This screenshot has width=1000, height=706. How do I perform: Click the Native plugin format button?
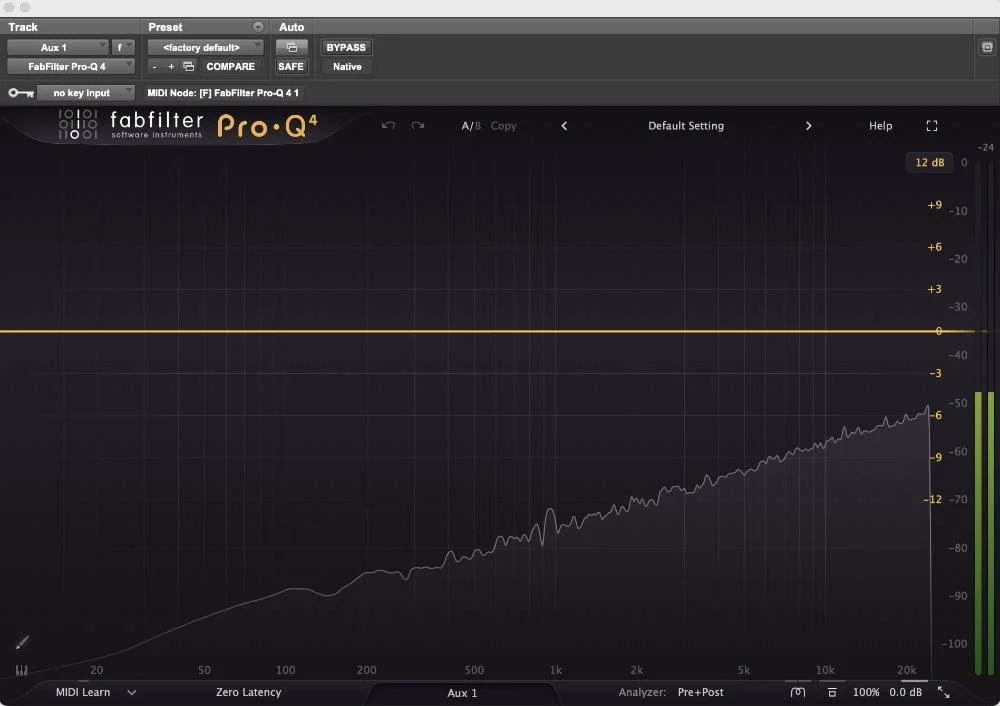click(x=347, y=66)
